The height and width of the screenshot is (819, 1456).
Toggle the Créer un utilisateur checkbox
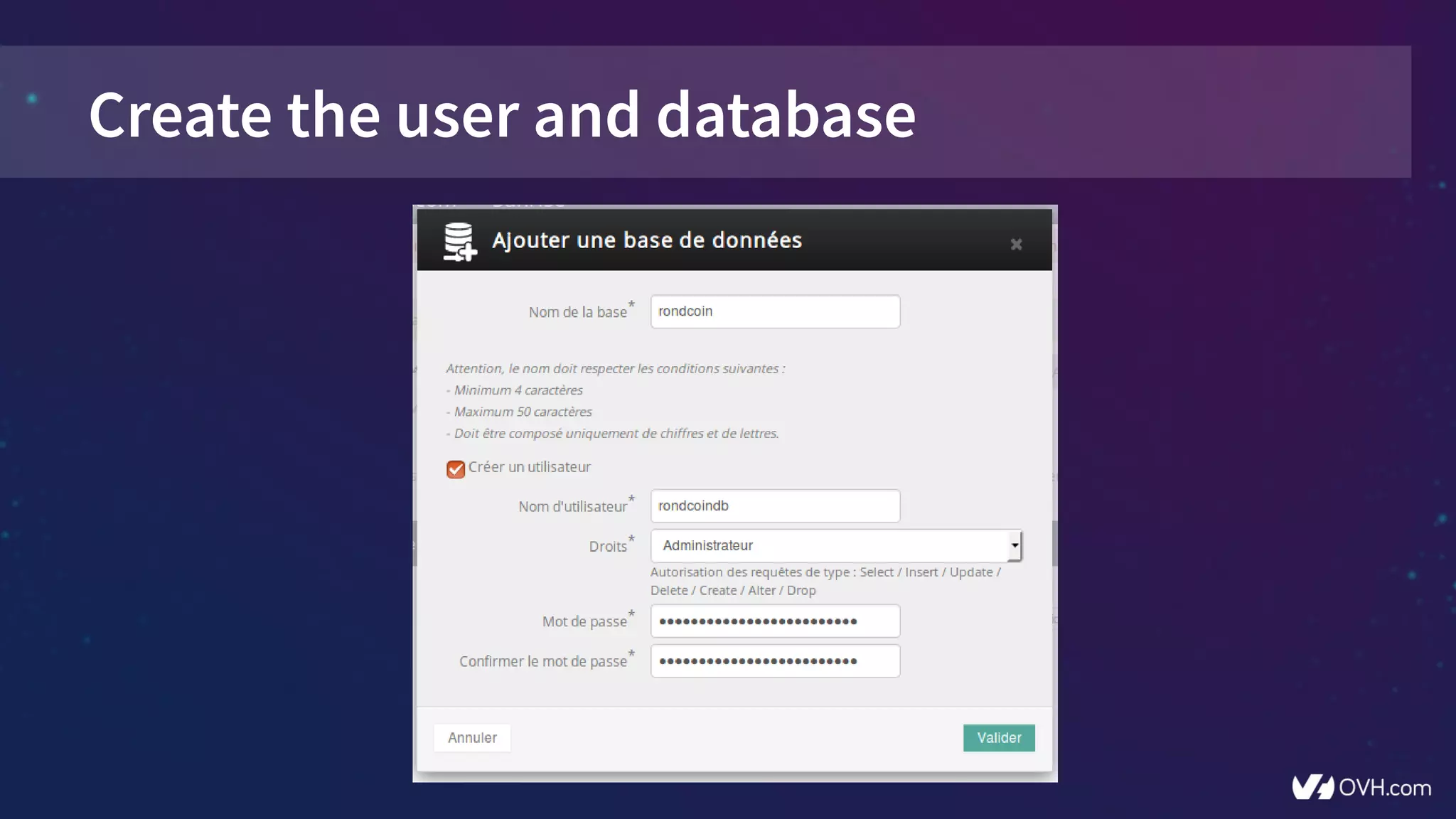pyautogui.click(x=456, y=469)
